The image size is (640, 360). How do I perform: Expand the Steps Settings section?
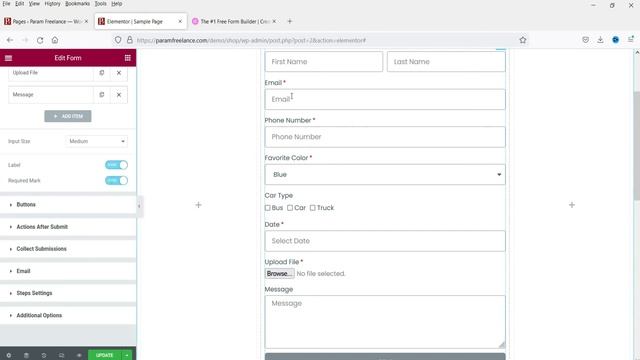coord(68,293)
